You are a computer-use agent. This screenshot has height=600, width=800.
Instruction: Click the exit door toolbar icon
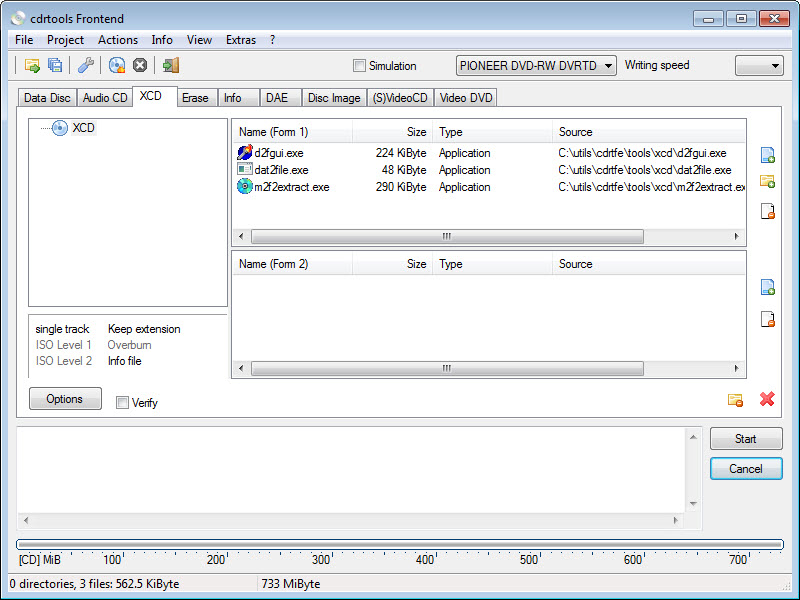tap(171, 66)
